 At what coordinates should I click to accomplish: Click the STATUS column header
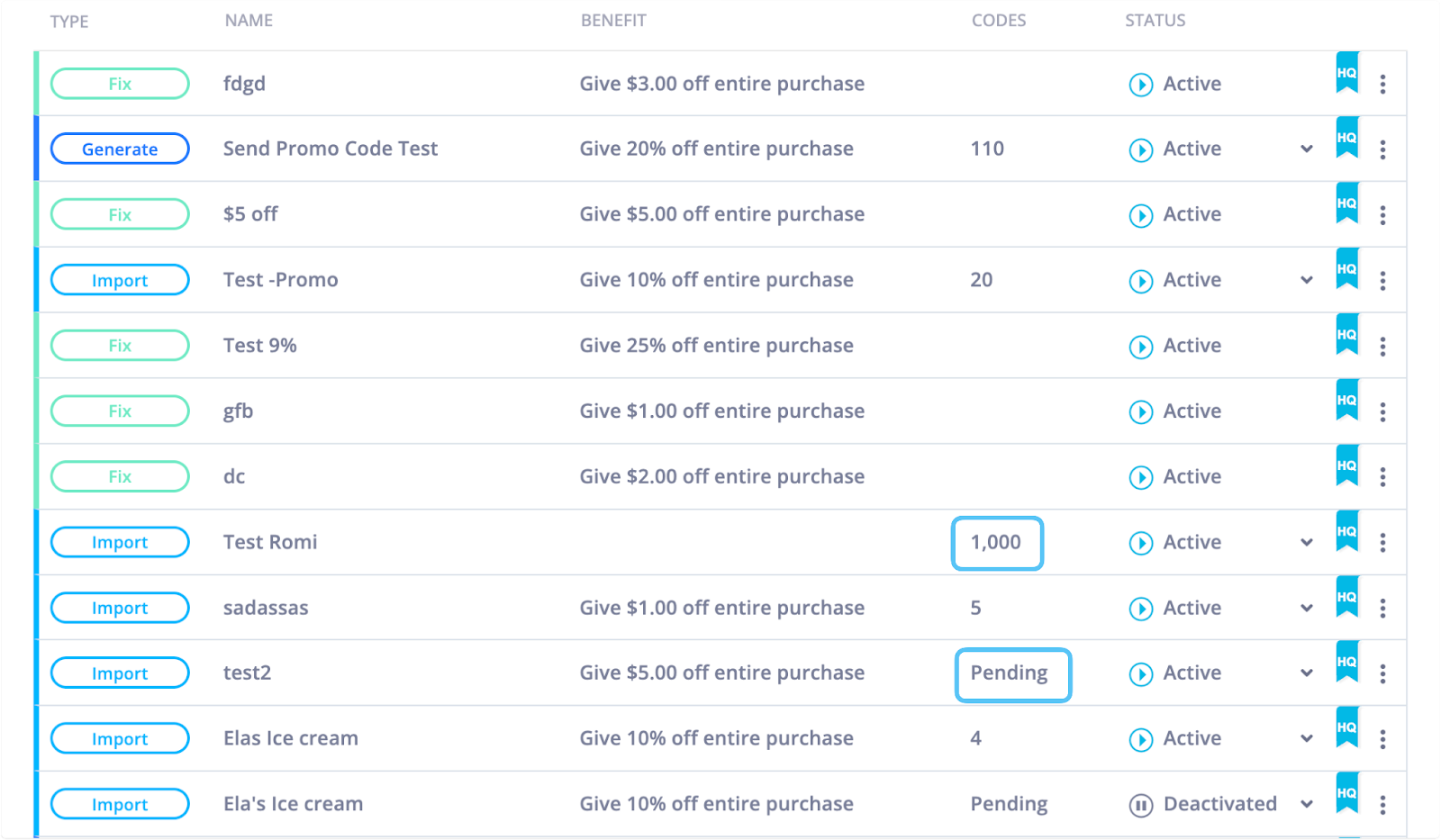(1155, 21)
